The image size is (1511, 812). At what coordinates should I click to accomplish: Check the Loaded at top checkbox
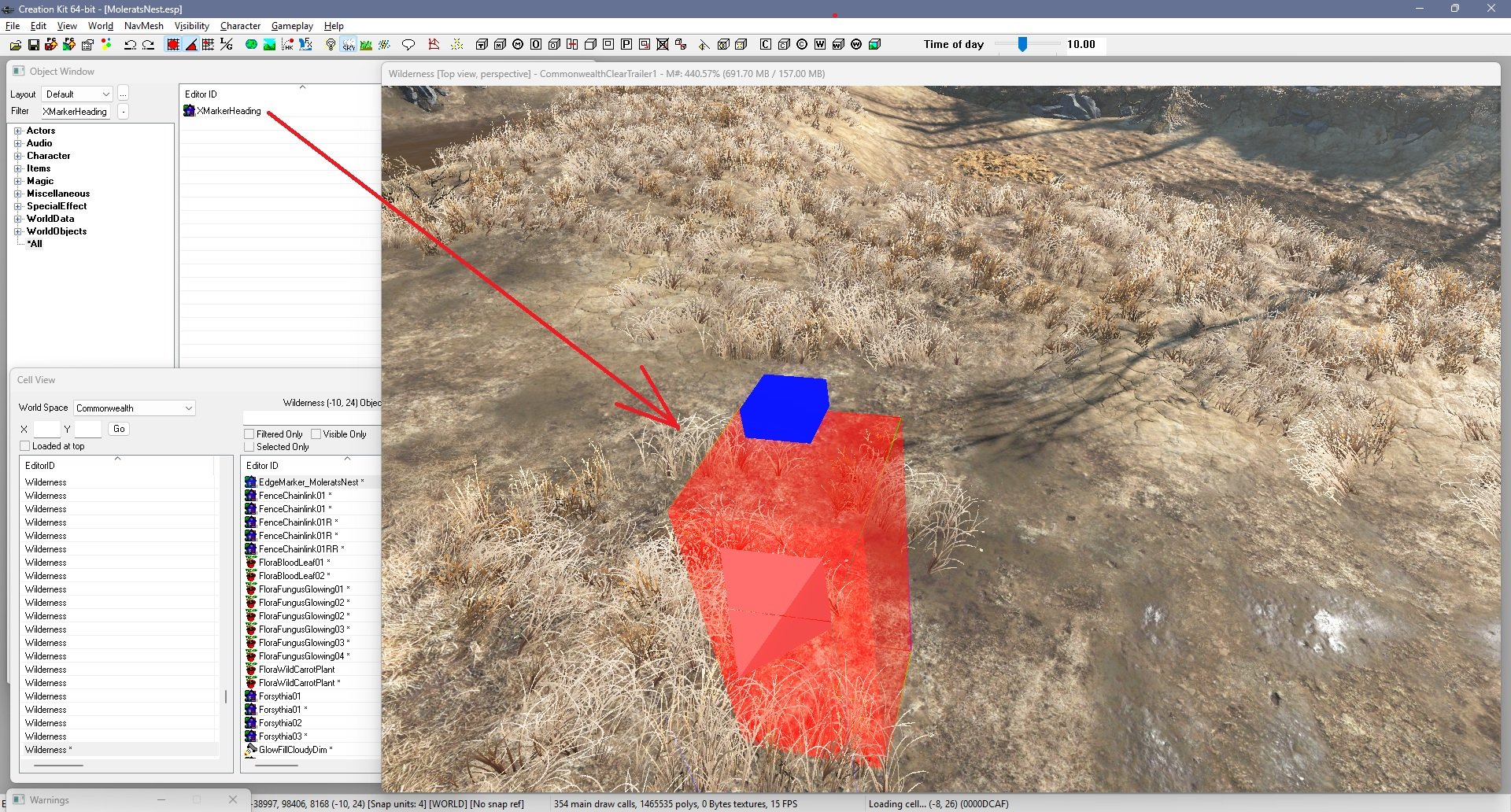coord(24,446)
